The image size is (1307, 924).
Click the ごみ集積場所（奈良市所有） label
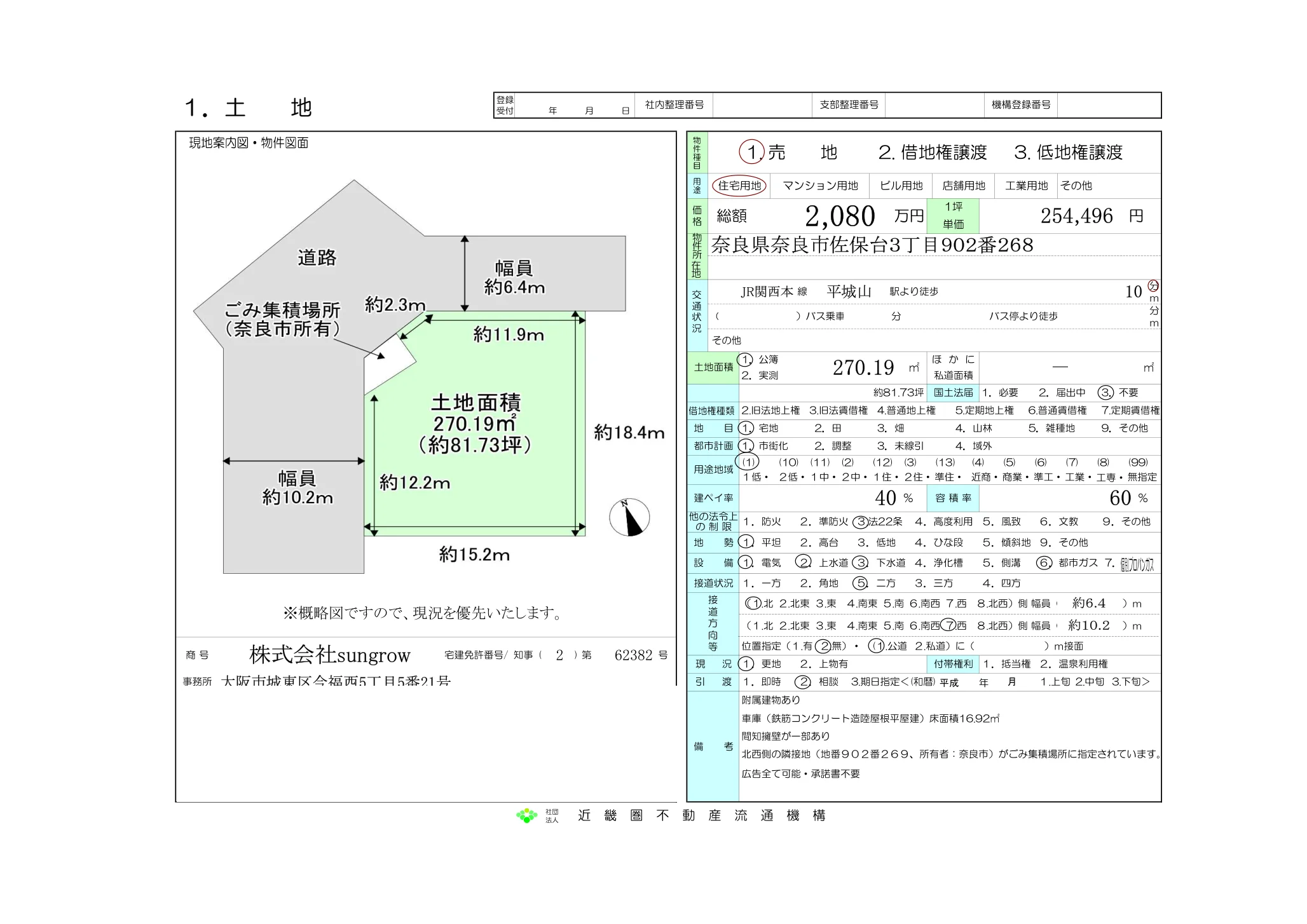click(x=283, y=320)
